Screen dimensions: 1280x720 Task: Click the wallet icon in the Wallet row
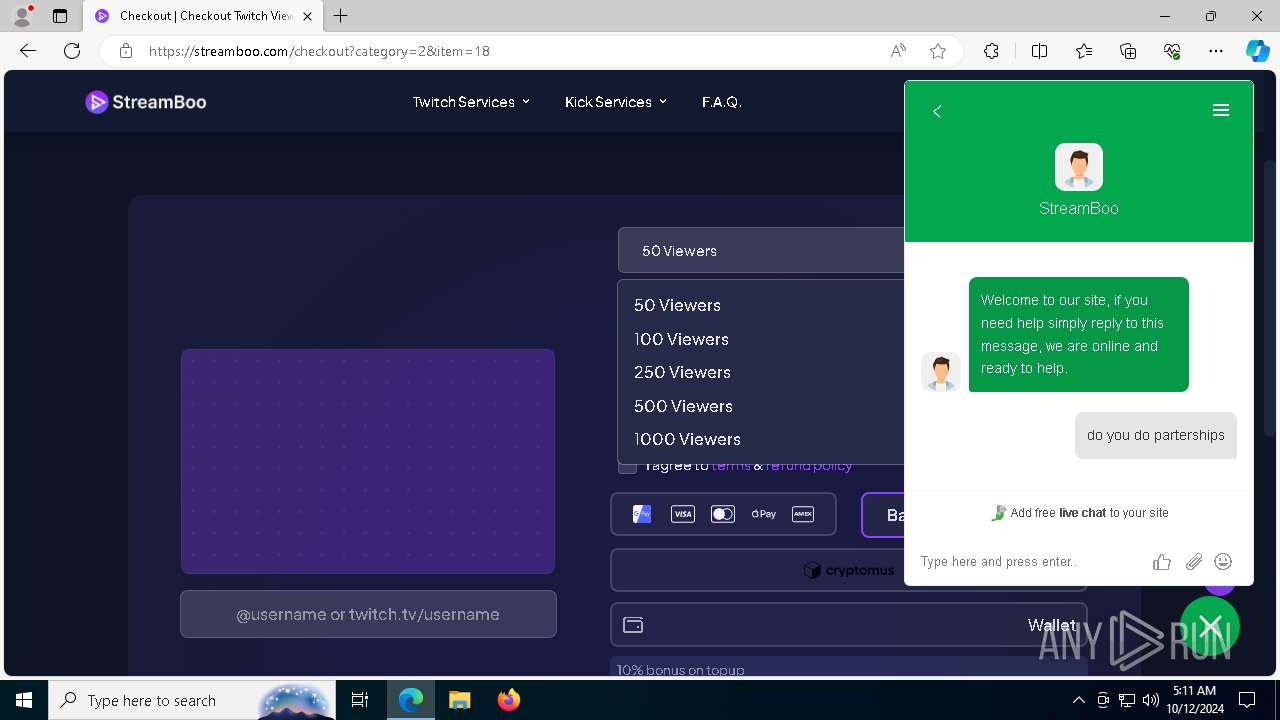[x=633, y=625]
